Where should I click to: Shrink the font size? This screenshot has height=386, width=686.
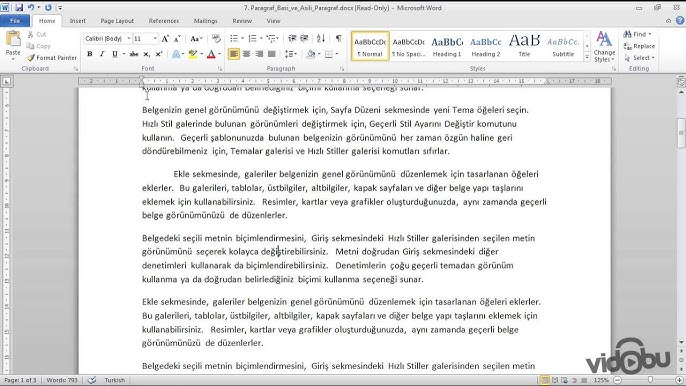pyautogui.click(x=177, y=39)
